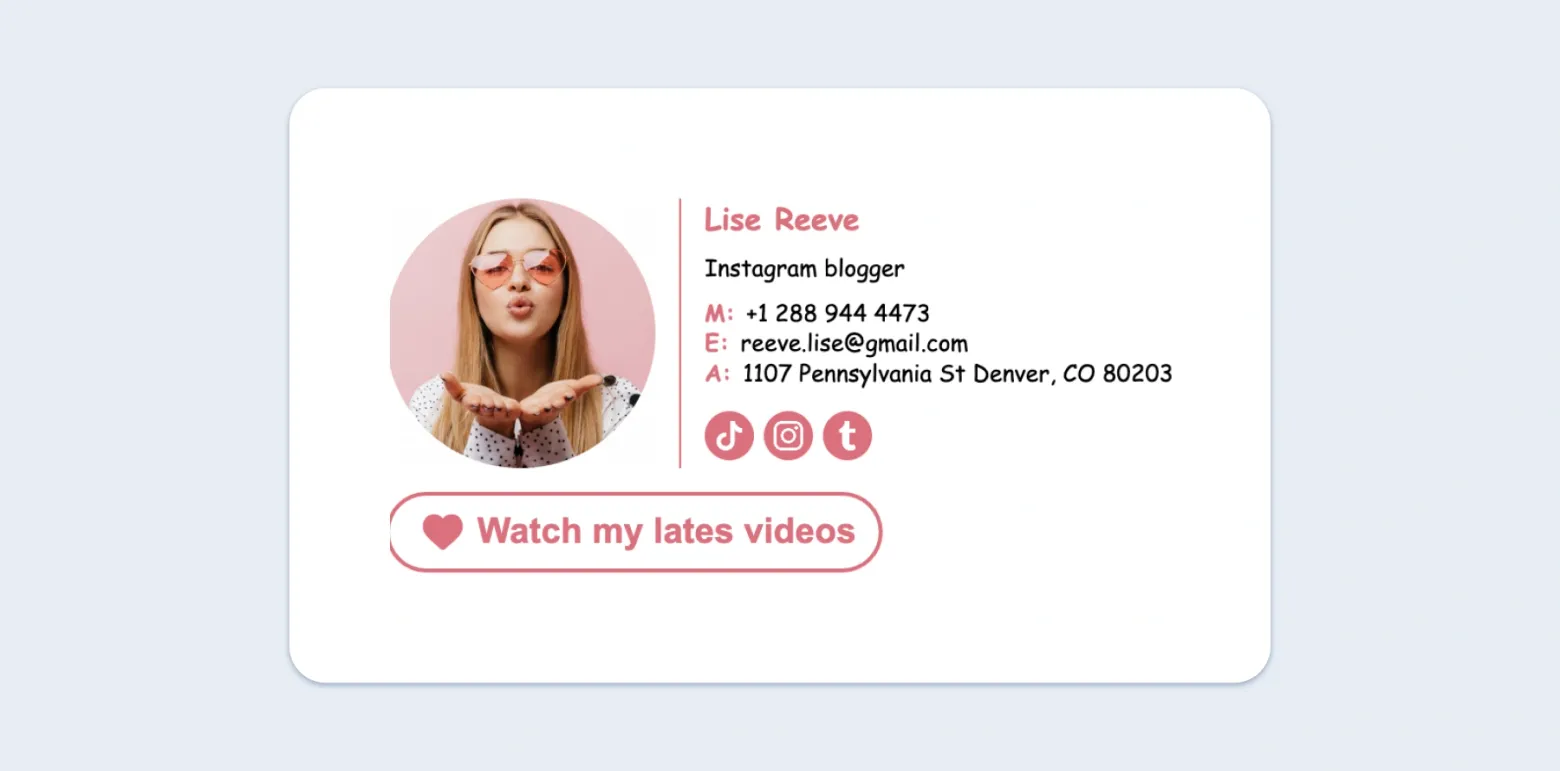Click the circular profile photo
1560x771 pixels.
(522, 333)
